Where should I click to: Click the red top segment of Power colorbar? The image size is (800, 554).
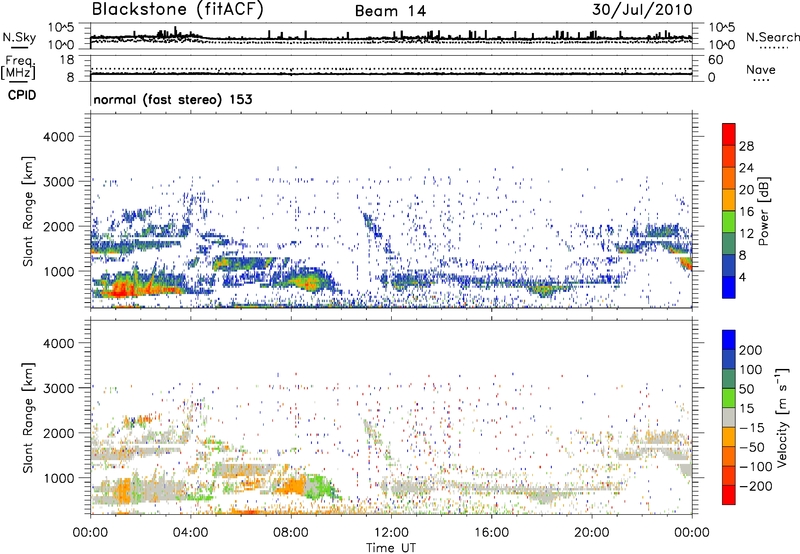click(x=729, y=135)
